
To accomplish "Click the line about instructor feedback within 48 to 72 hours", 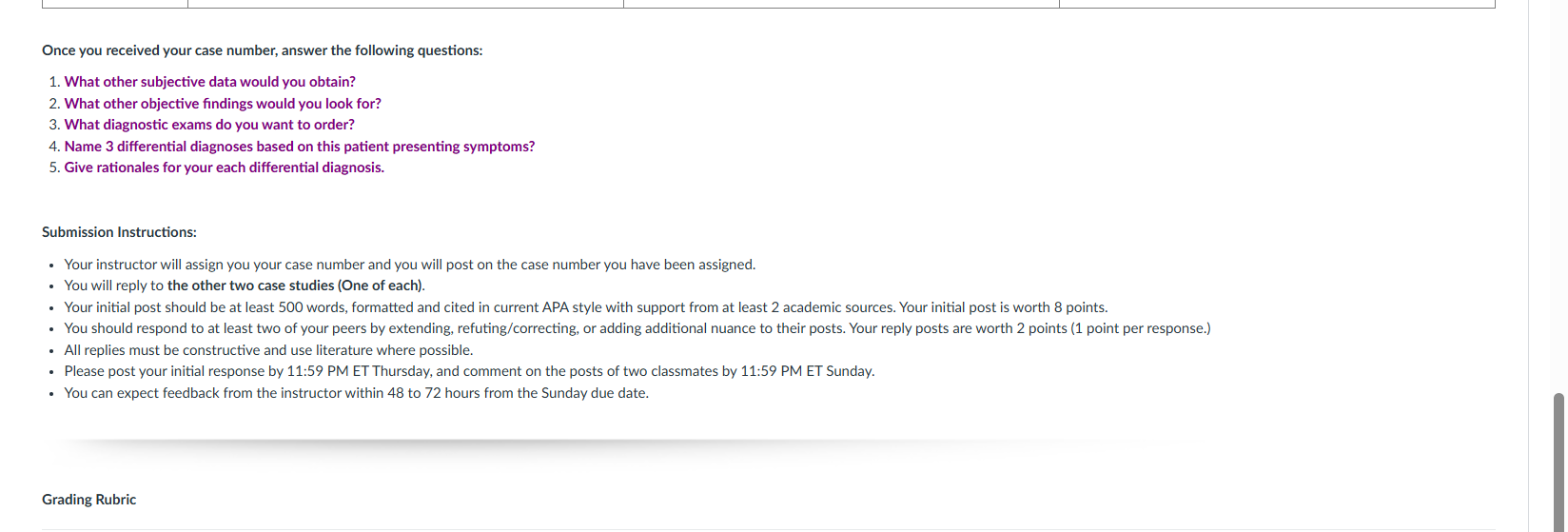I will pos(356,393).
